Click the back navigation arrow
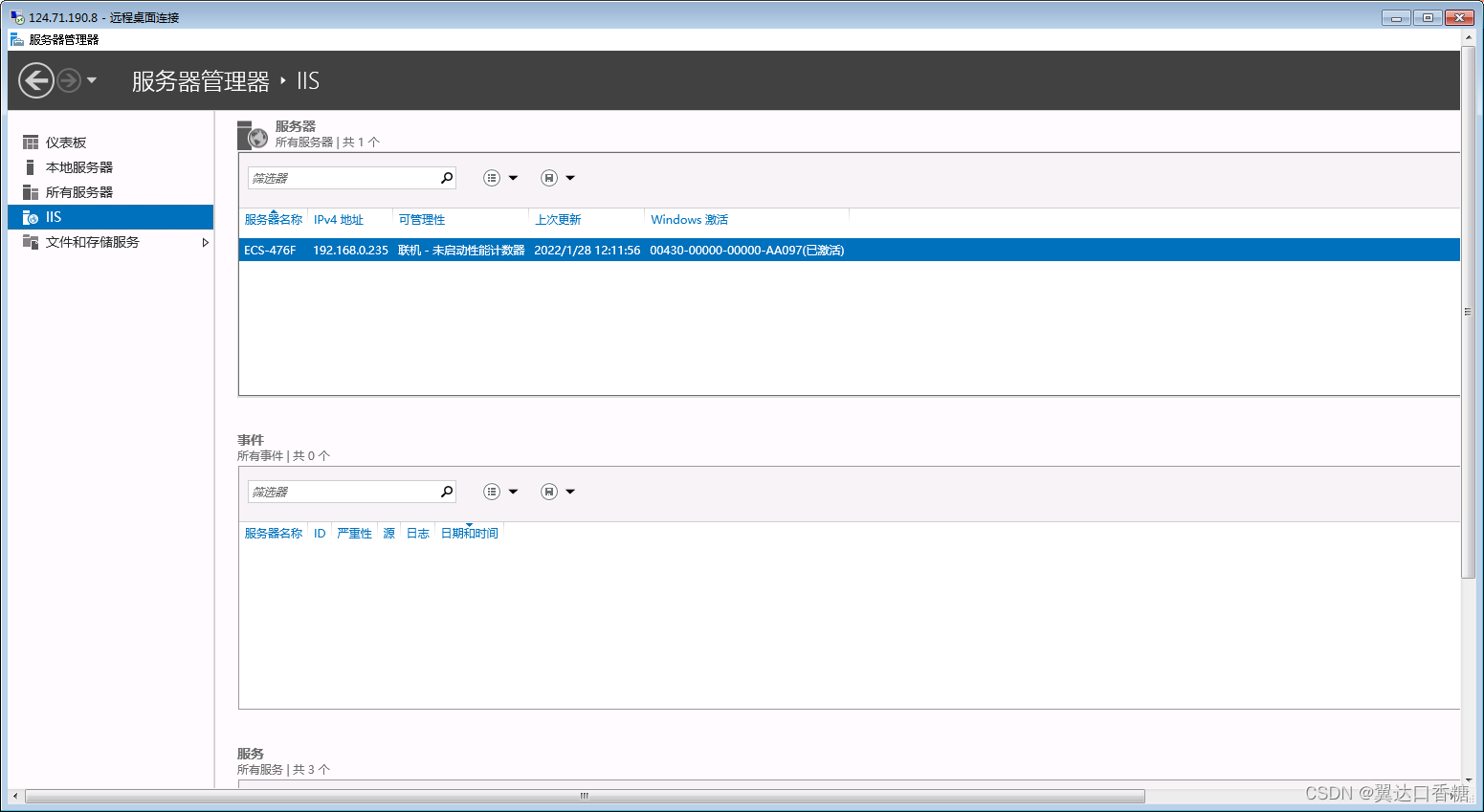The image size is (1484, 812). 36,80
